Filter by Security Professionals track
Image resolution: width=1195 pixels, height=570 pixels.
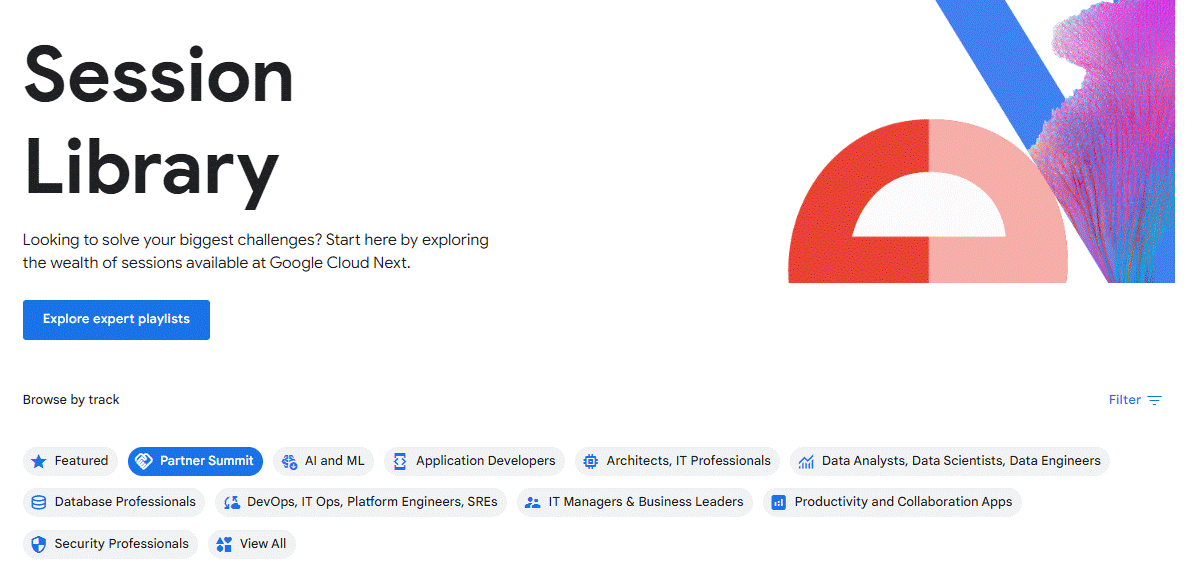111,544
